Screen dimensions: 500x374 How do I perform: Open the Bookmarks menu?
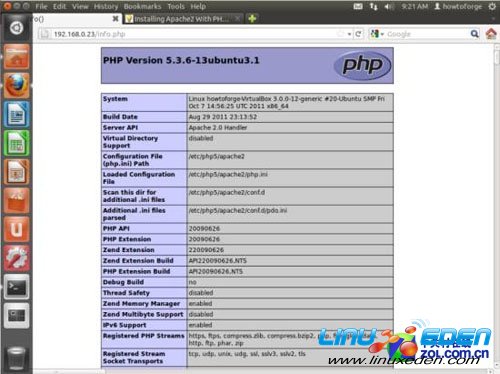pyautogui.click(x=142, y=6)
